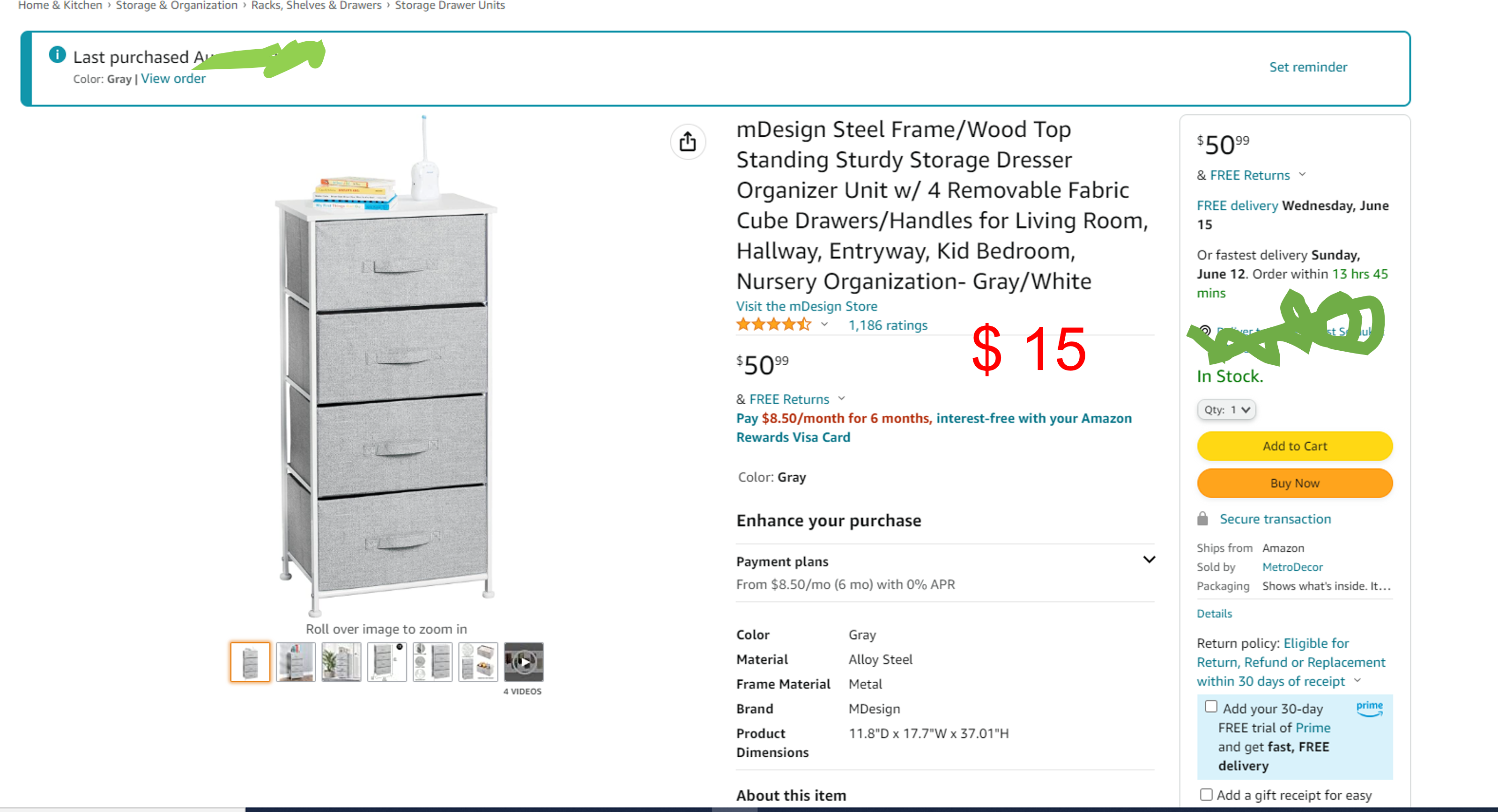Screen dimensions: 1498x812
Task: Check the Prime 30-day free trial box
Action: (x=1211, y=707)
